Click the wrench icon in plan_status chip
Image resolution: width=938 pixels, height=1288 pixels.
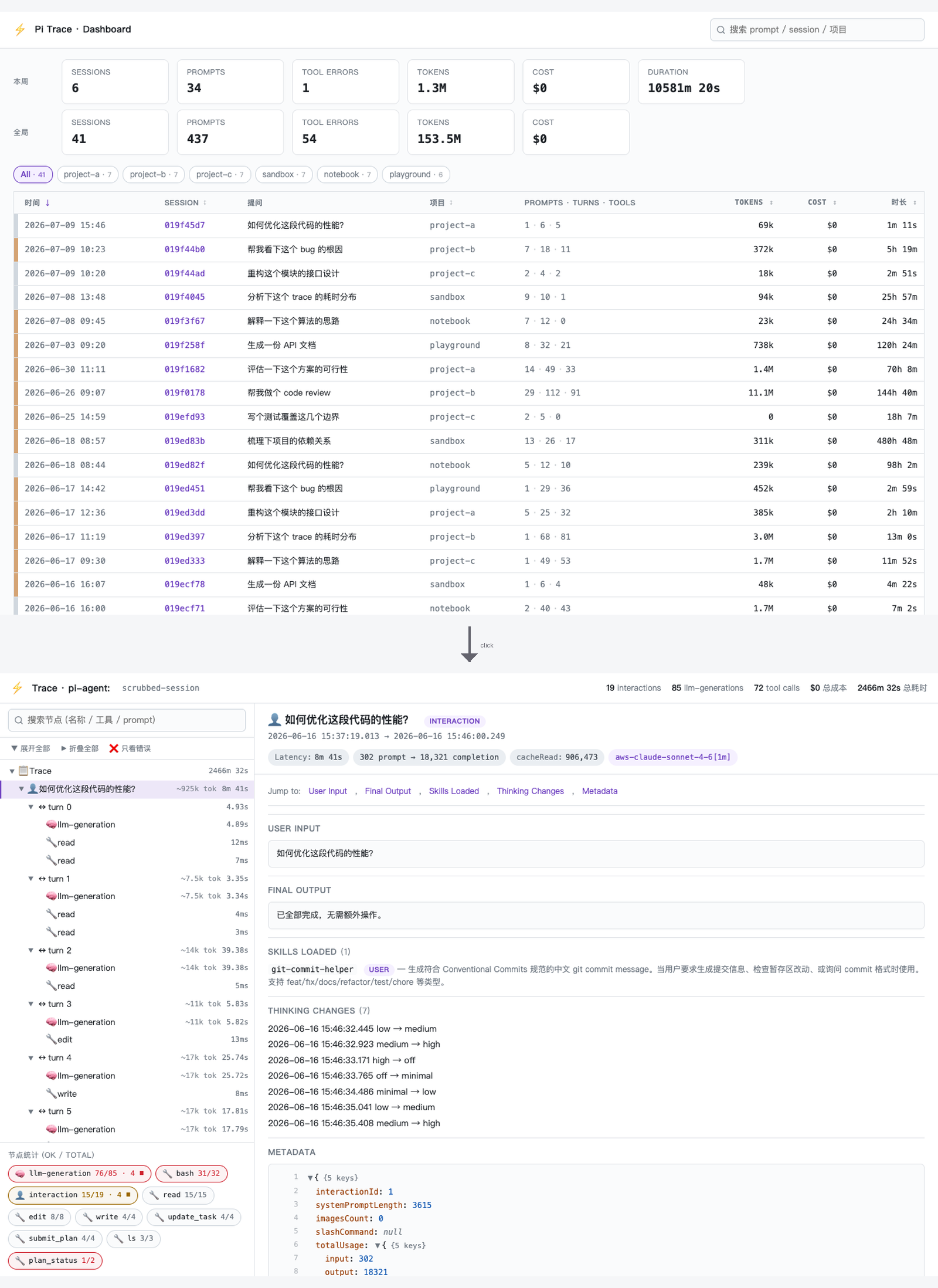pos(21,1260)
